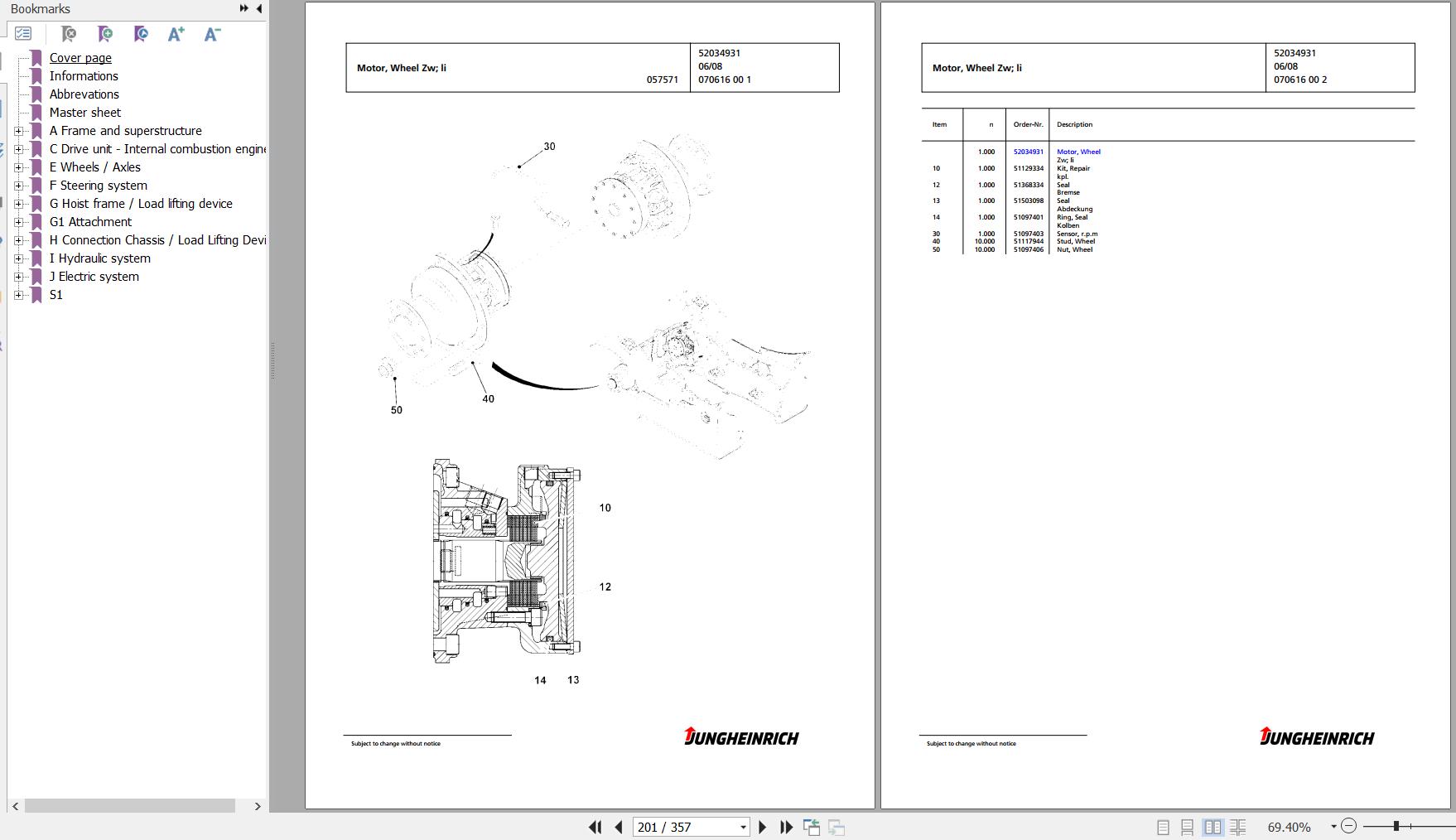Collapse the Bookmarks panel with left arrow
Viewport: 1456px width, 840px height.
pyautogui.click(x=259, y=8)
